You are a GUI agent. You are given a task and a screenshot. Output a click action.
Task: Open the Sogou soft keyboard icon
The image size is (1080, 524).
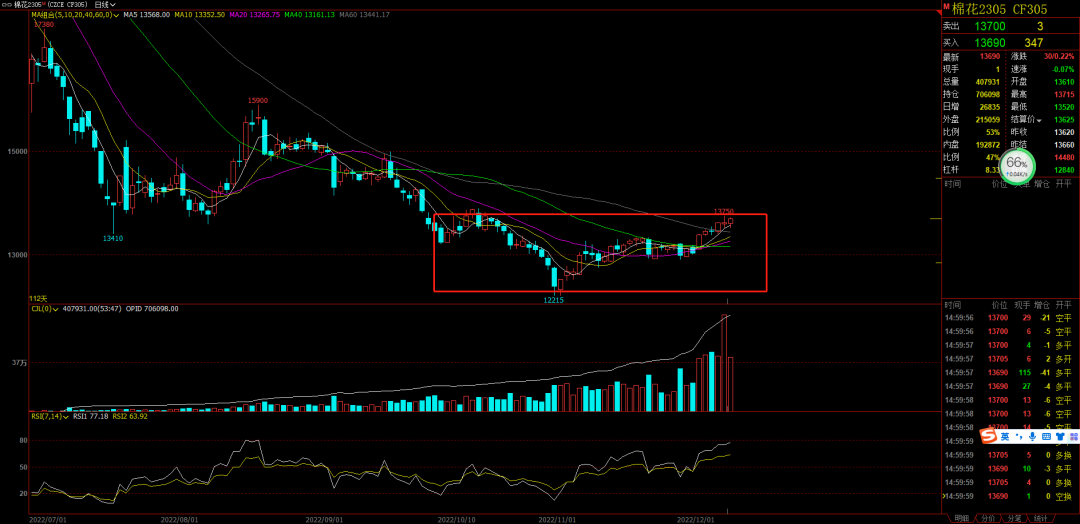pyautogui.click(x=1046, y=437)
